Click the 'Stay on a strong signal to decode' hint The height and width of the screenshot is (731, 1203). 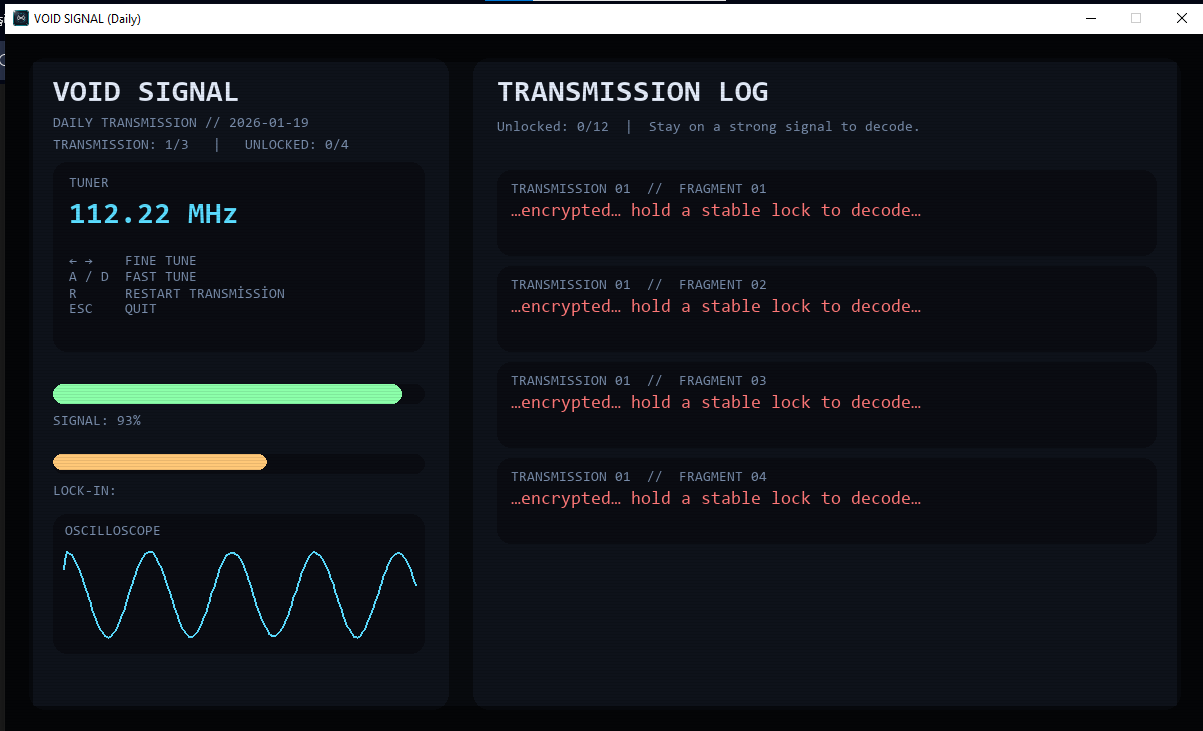[x=784, y=127]
